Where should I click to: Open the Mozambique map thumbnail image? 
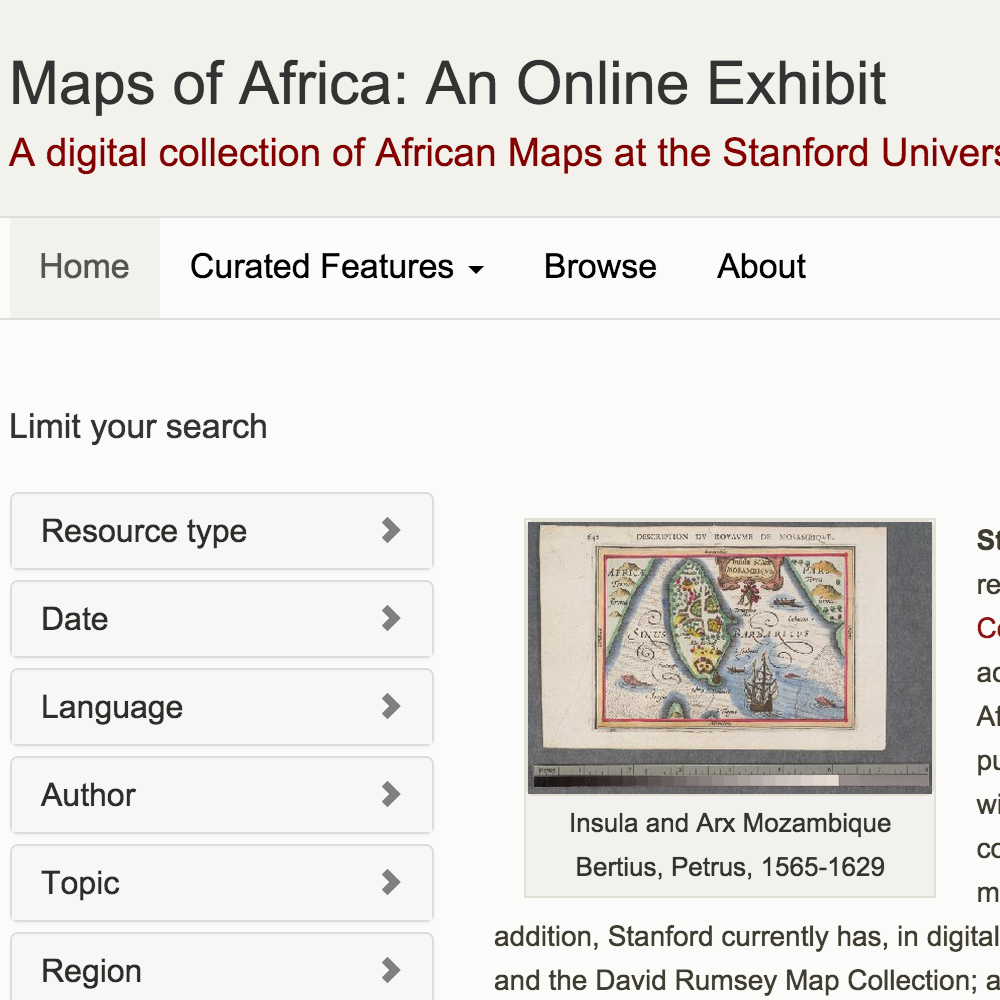pyautogui.click(x=730, y=658)
